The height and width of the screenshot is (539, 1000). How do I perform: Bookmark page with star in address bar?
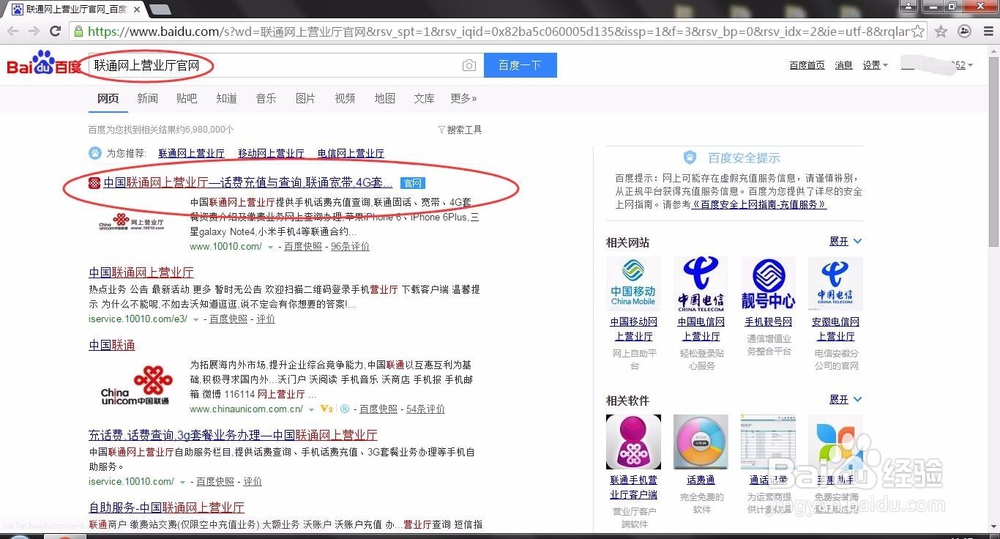point(918,31)
